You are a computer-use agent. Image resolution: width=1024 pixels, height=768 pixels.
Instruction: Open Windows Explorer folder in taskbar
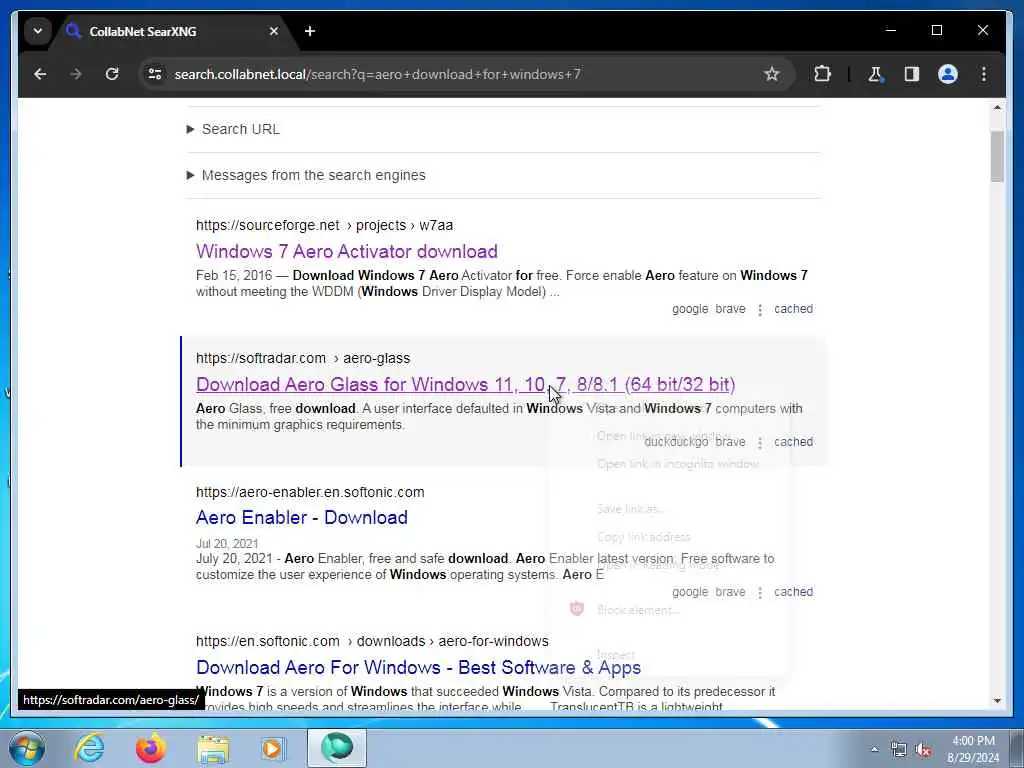tap(213, 748)
